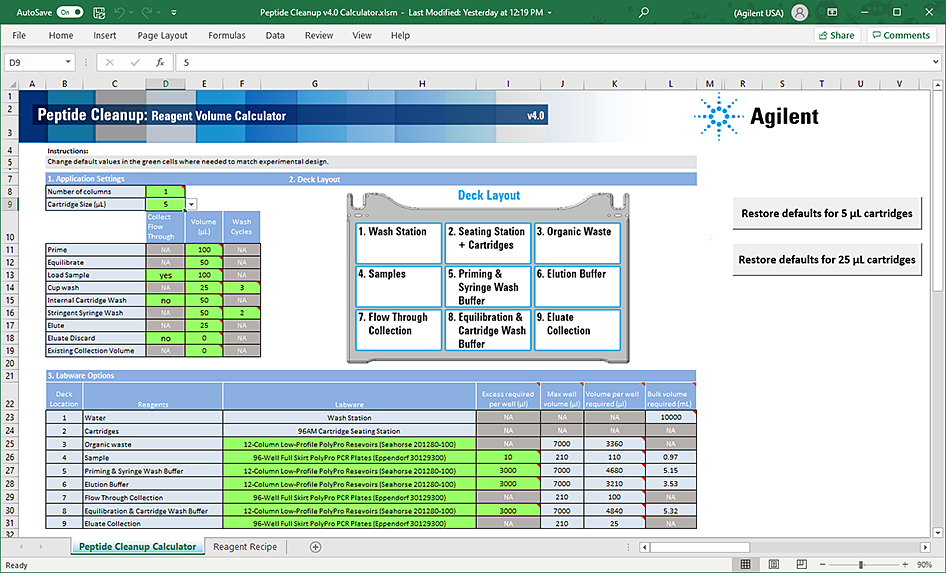Switch to Page Break Preview icon
The width and height of the screenshot is (946, 573).
coord(801,565)
